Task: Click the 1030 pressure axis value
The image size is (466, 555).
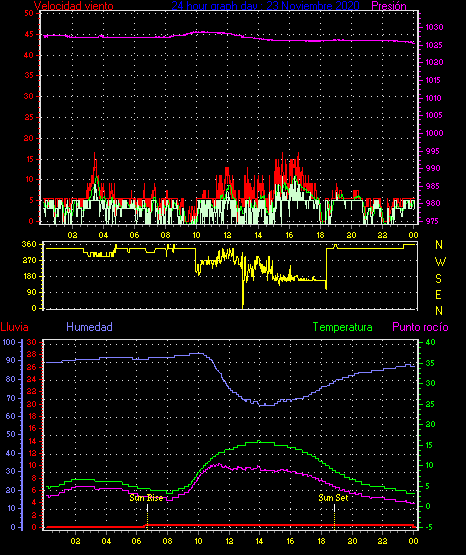Action: (x=434, y=27)
